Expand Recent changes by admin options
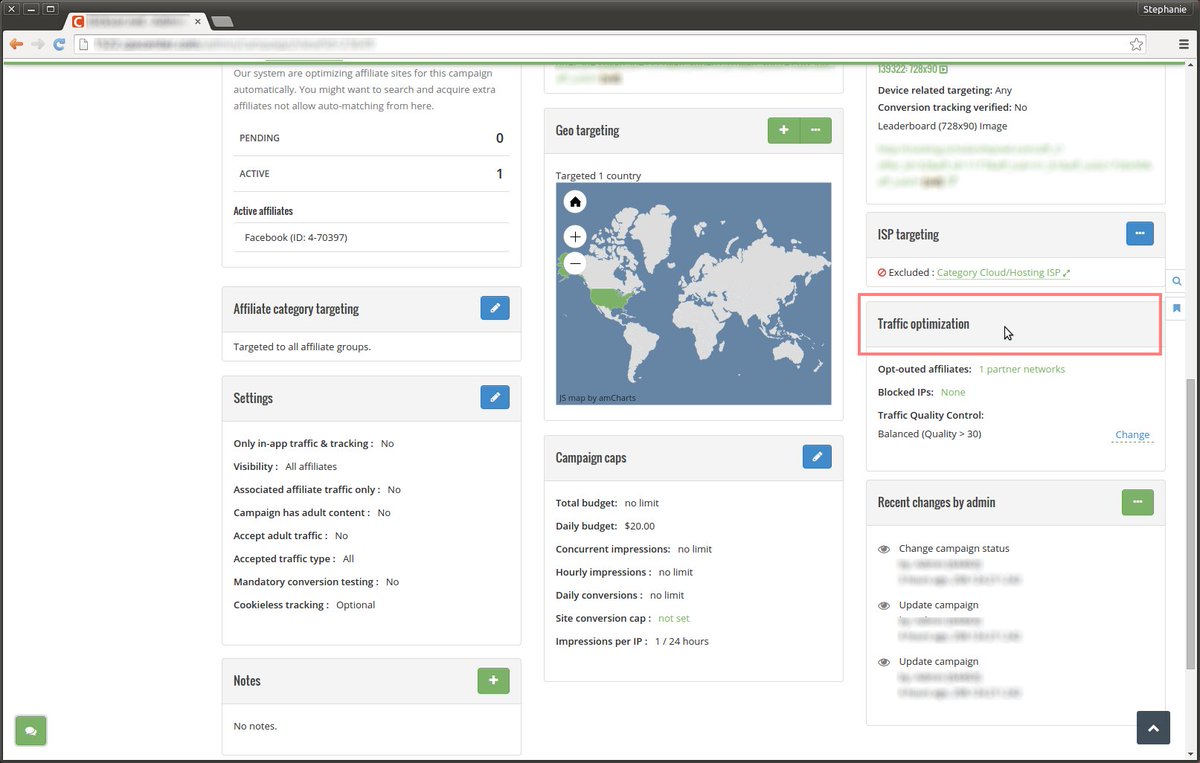 (x=1137, y=503)
